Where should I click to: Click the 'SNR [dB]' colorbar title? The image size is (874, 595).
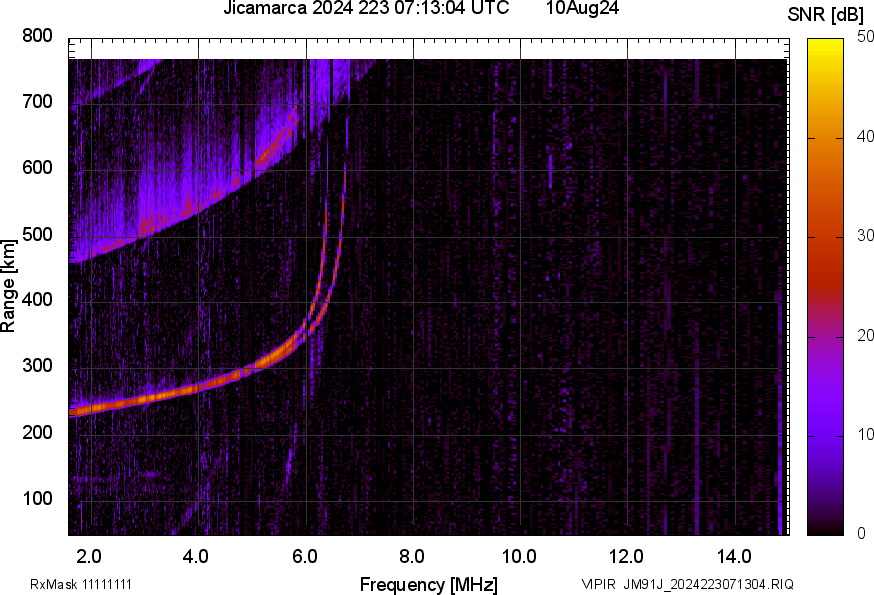coord(826,15)
